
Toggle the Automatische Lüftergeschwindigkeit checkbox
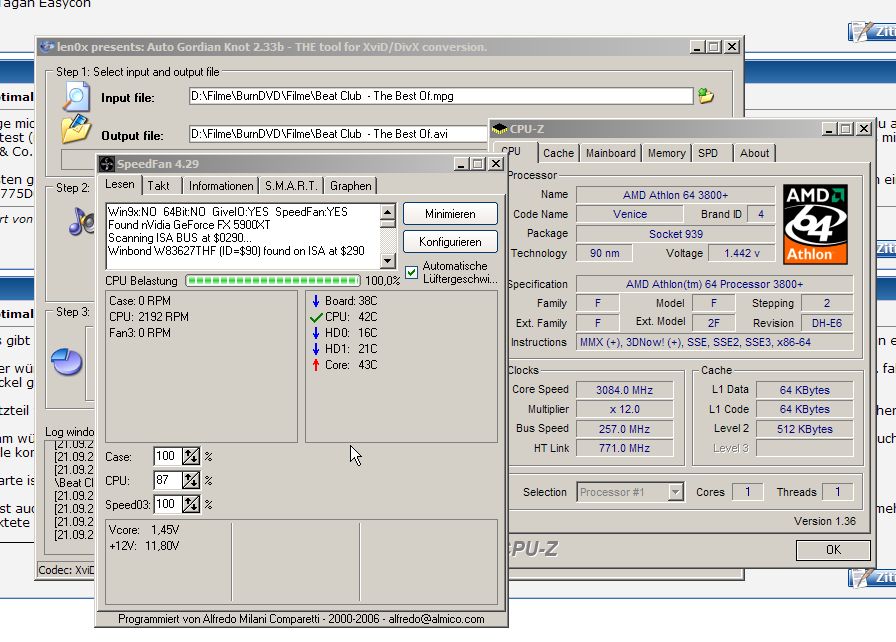[x=412, y=272]
